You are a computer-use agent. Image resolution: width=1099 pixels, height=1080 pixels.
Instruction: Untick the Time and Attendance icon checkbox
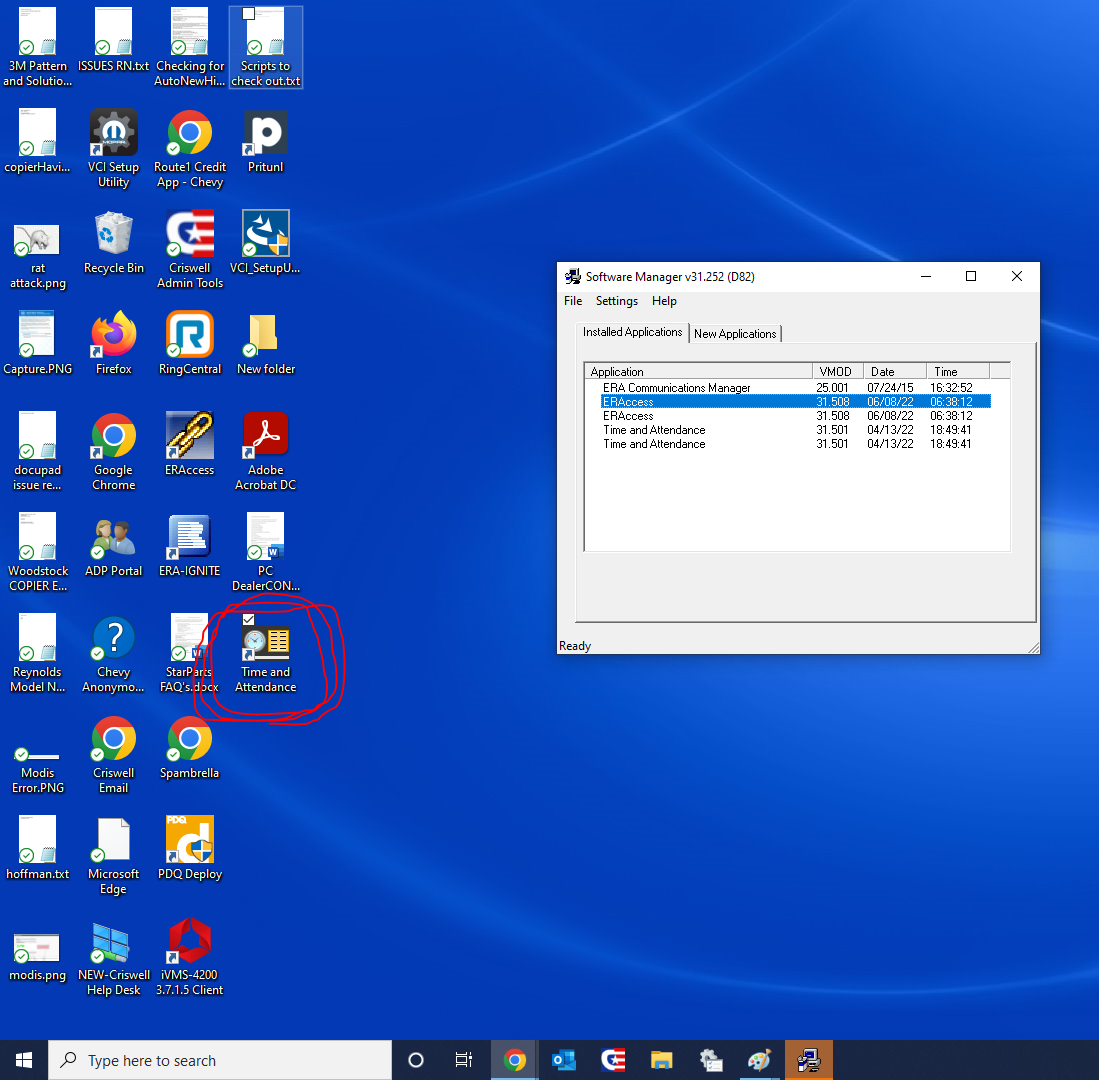(x=248, y=620)
